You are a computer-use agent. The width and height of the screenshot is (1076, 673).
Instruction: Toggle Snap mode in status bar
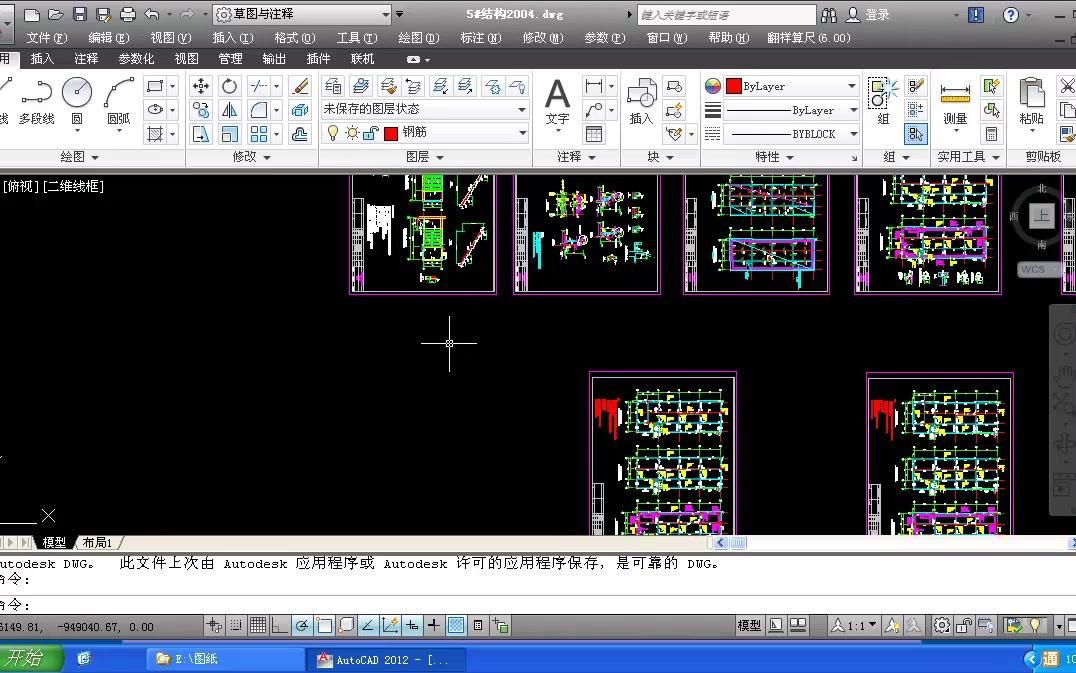[x=235, y=625]
